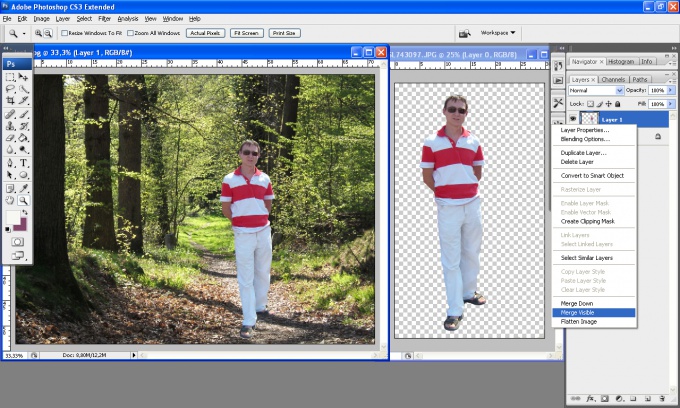Select the Path Selection tool
Screen dimensions: 680x408
coord(10,175)
